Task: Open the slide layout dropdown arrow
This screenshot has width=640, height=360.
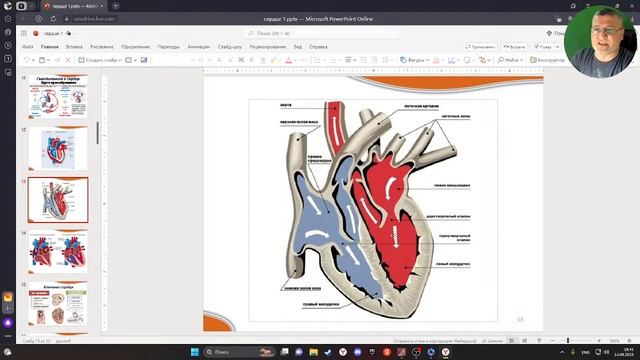Action: (135, 60)
